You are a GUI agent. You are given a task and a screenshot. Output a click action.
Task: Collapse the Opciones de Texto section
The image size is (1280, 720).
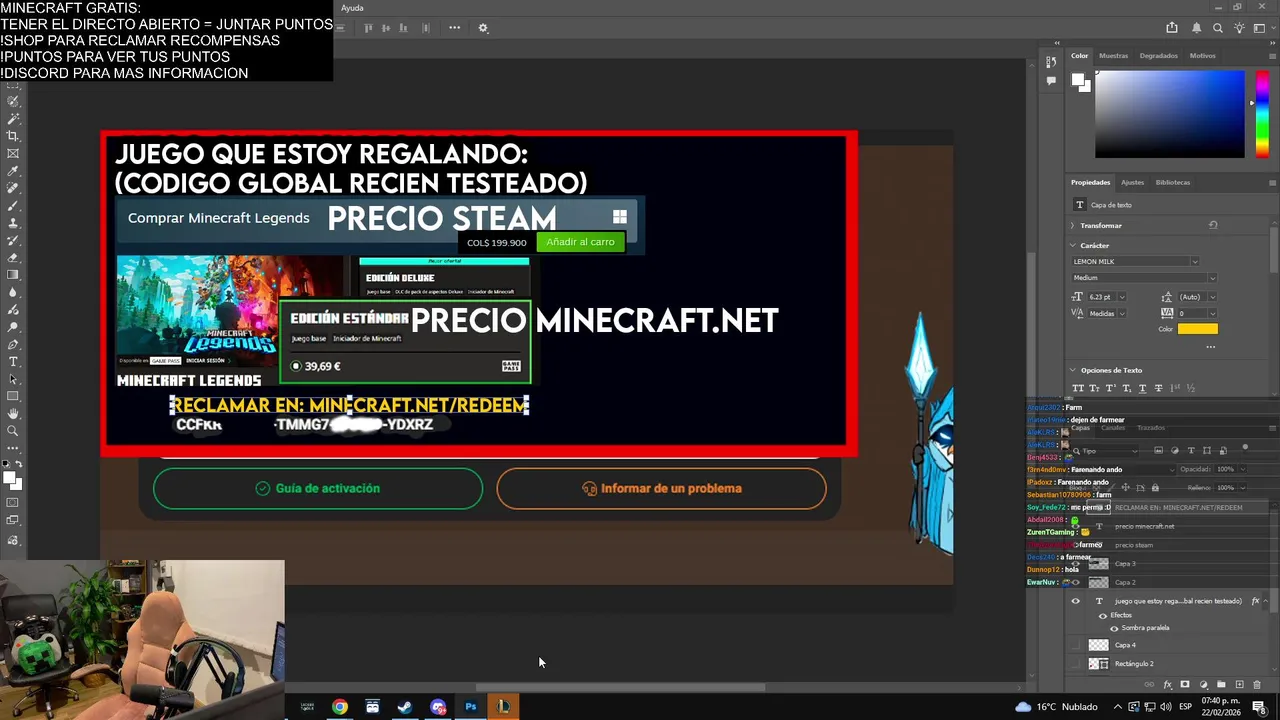pos(1074,370)
